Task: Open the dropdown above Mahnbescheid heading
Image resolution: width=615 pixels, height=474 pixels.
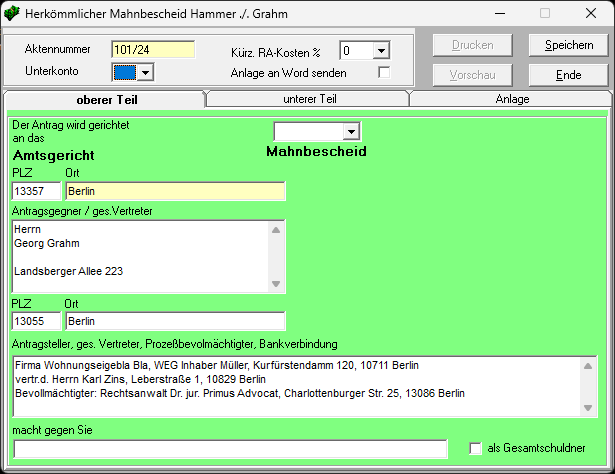Action: tap(350, 132)
